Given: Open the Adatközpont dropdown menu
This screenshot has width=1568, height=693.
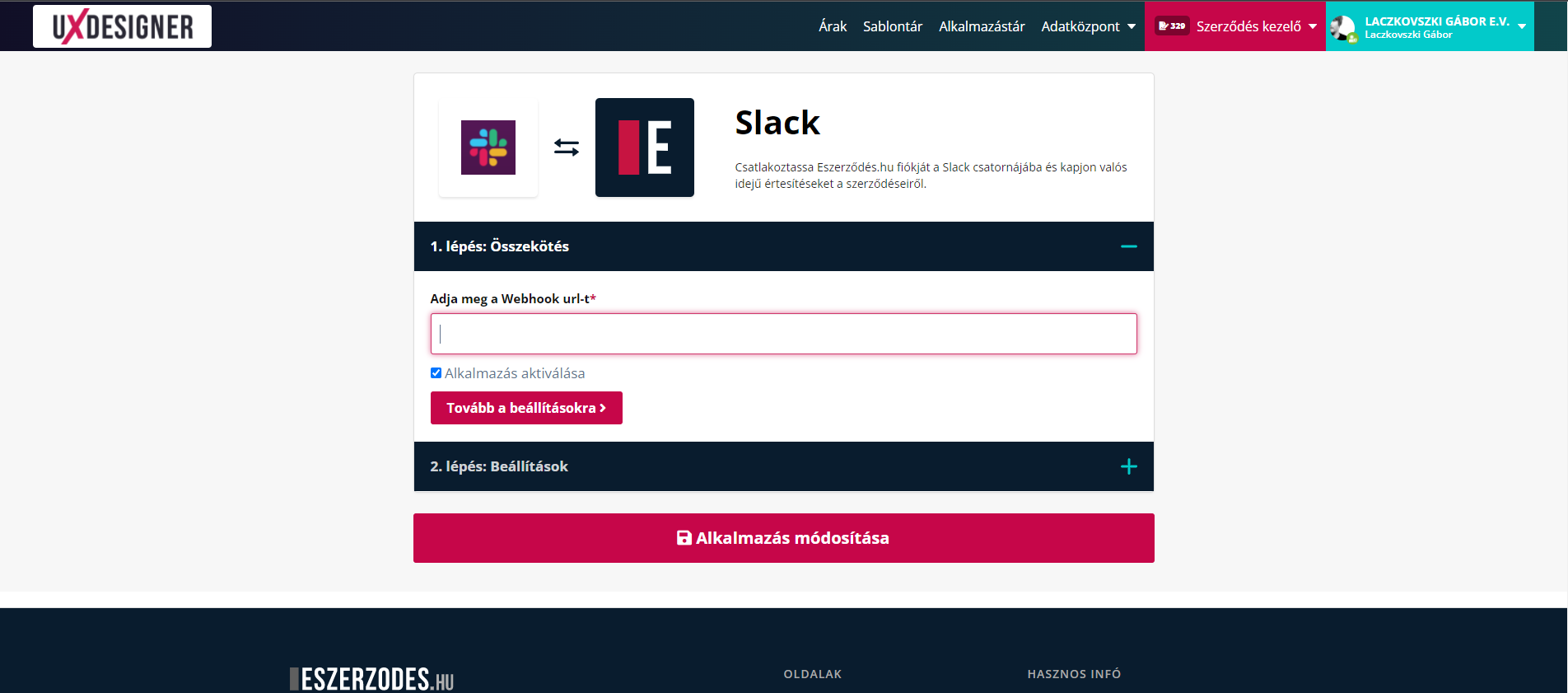Looking at the screenshot, I should 1088,26.
